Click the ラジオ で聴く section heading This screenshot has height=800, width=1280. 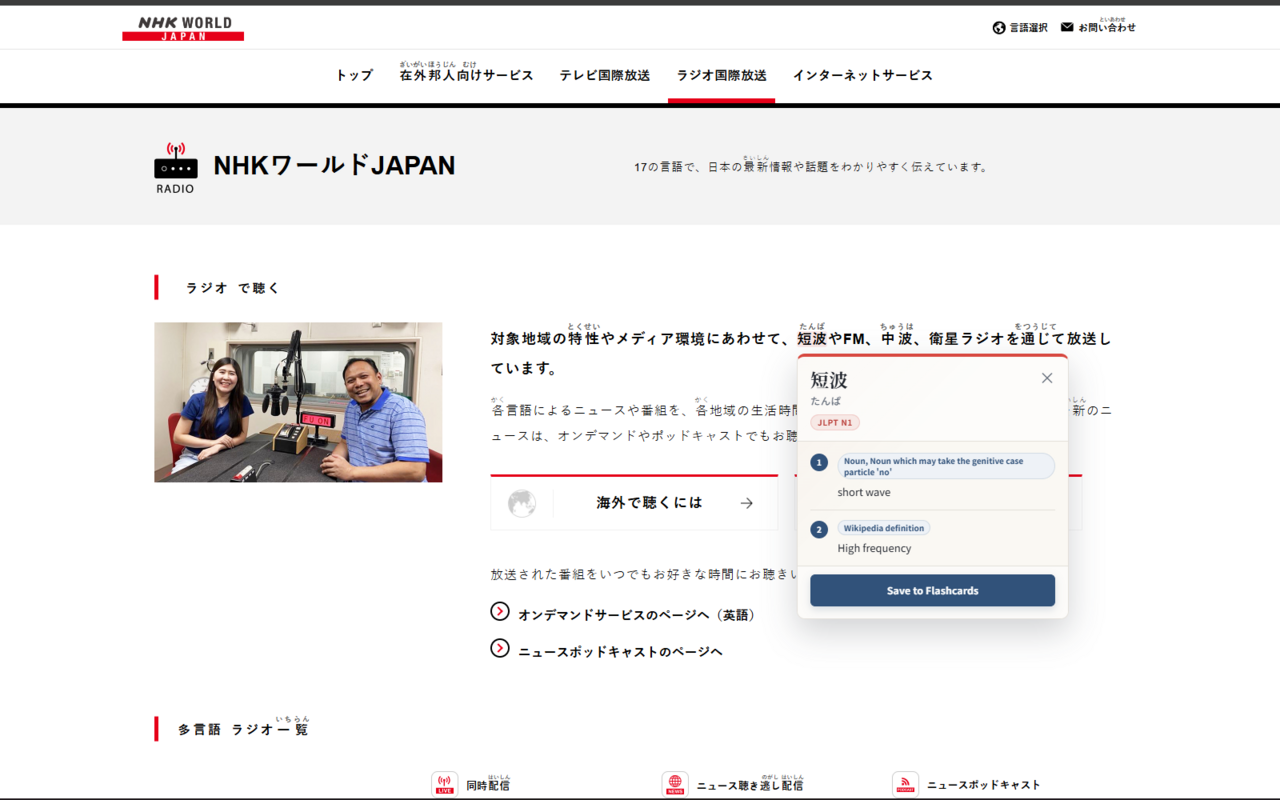232,288
